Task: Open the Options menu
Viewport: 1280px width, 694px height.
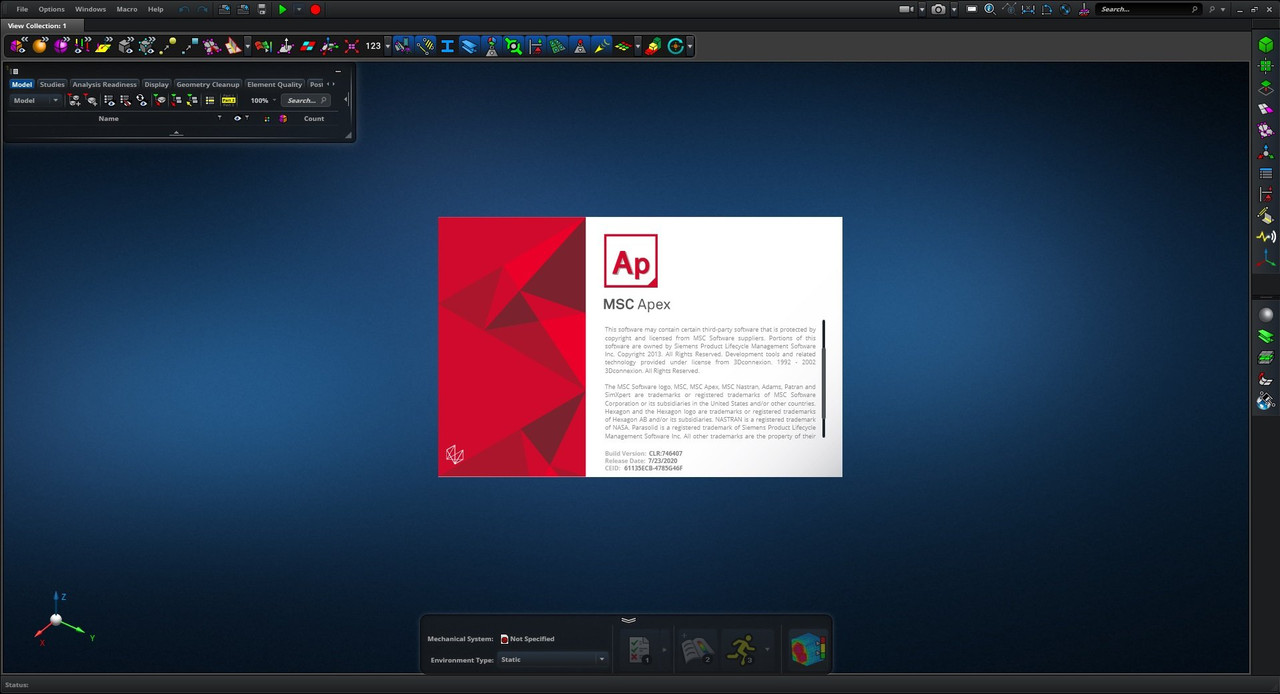Action: (x=51, y=9)
